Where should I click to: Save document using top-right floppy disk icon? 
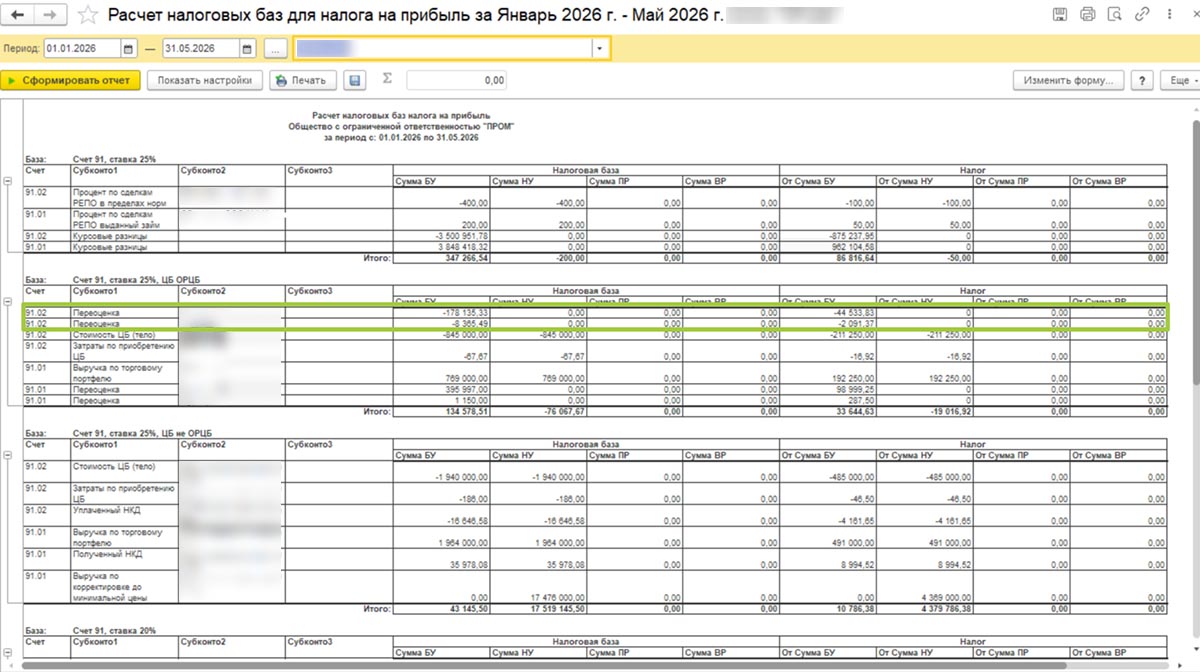tap(1061, 15)
